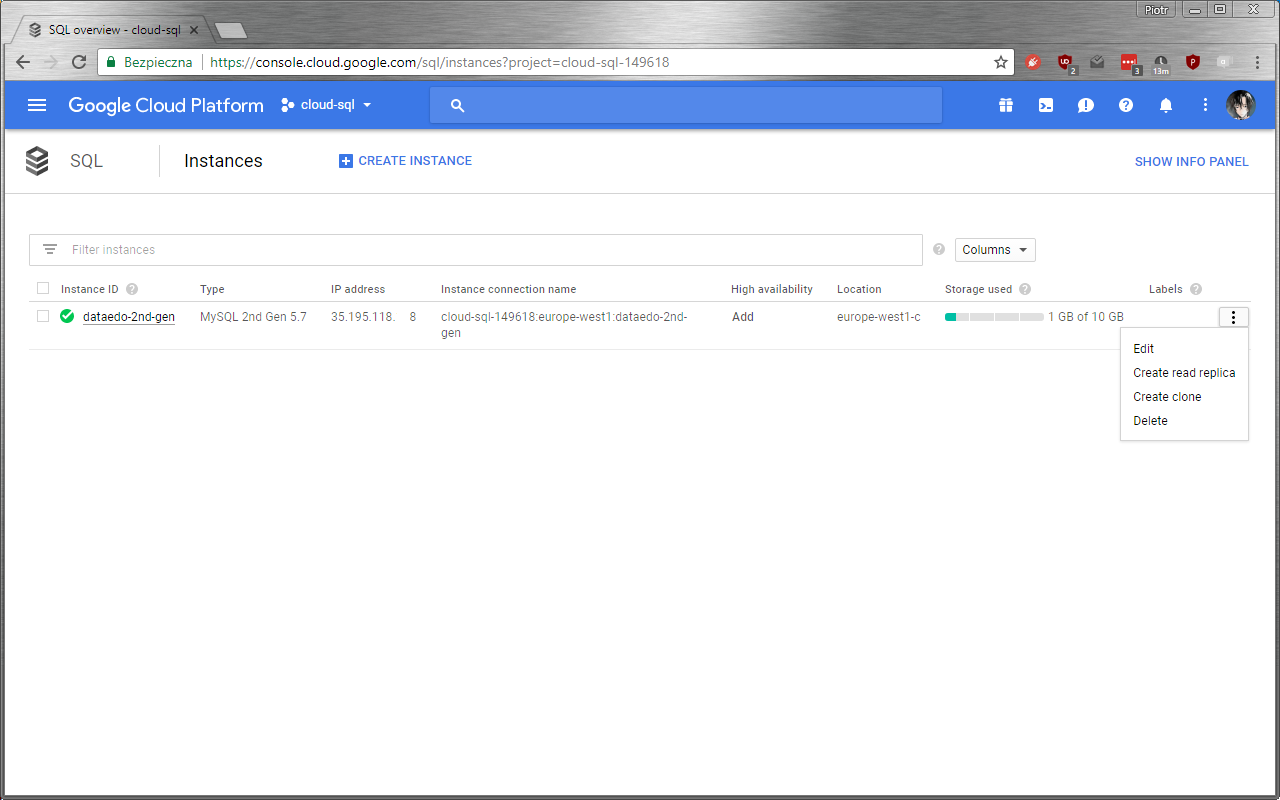Choose Create read replica from menu
The height and width of the screenshot is (800, 1280).
[x=1184, y=373]
